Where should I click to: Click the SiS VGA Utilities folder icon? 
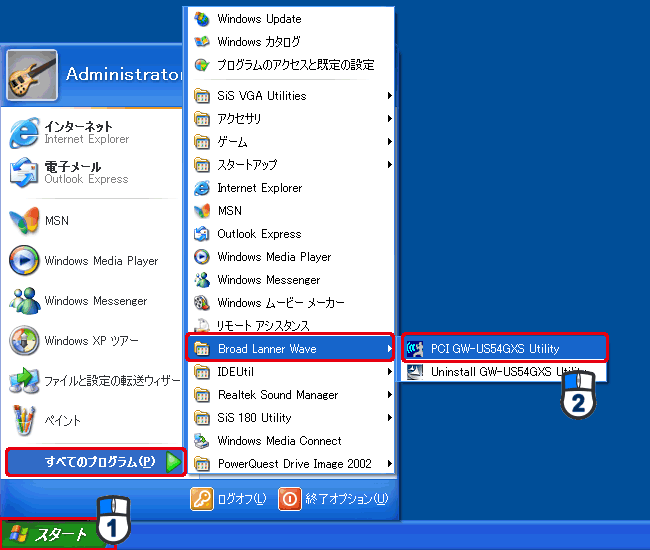pos(202,96)
